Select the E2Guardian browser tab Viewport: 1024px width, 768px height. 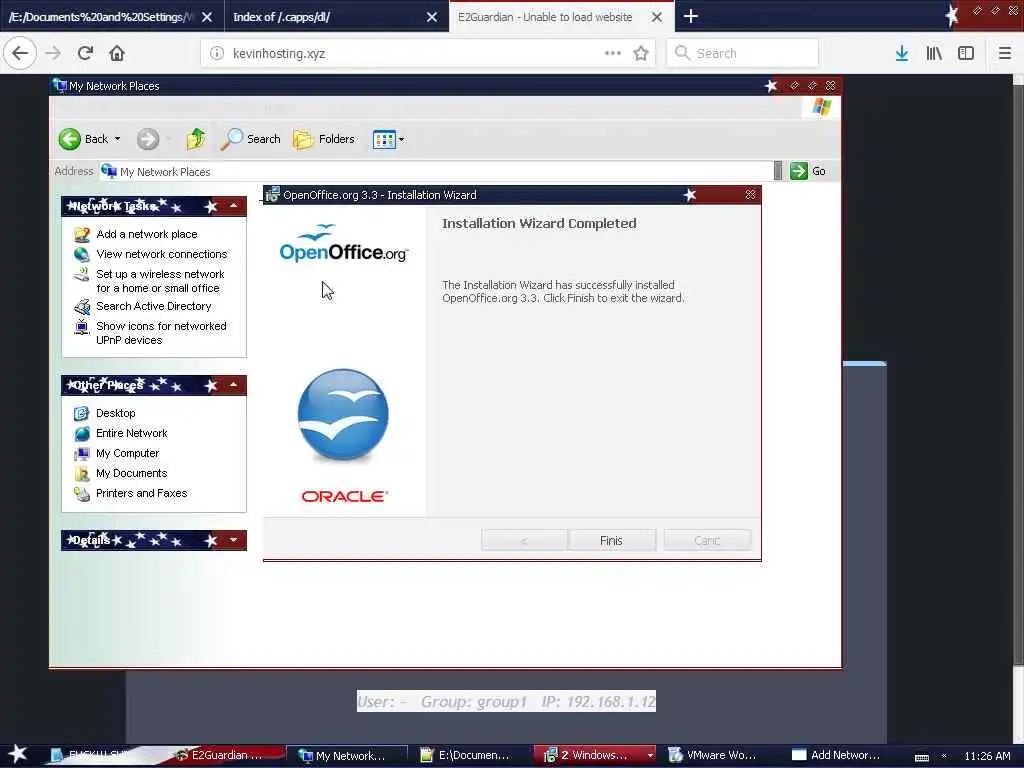(x=545, y=17)
